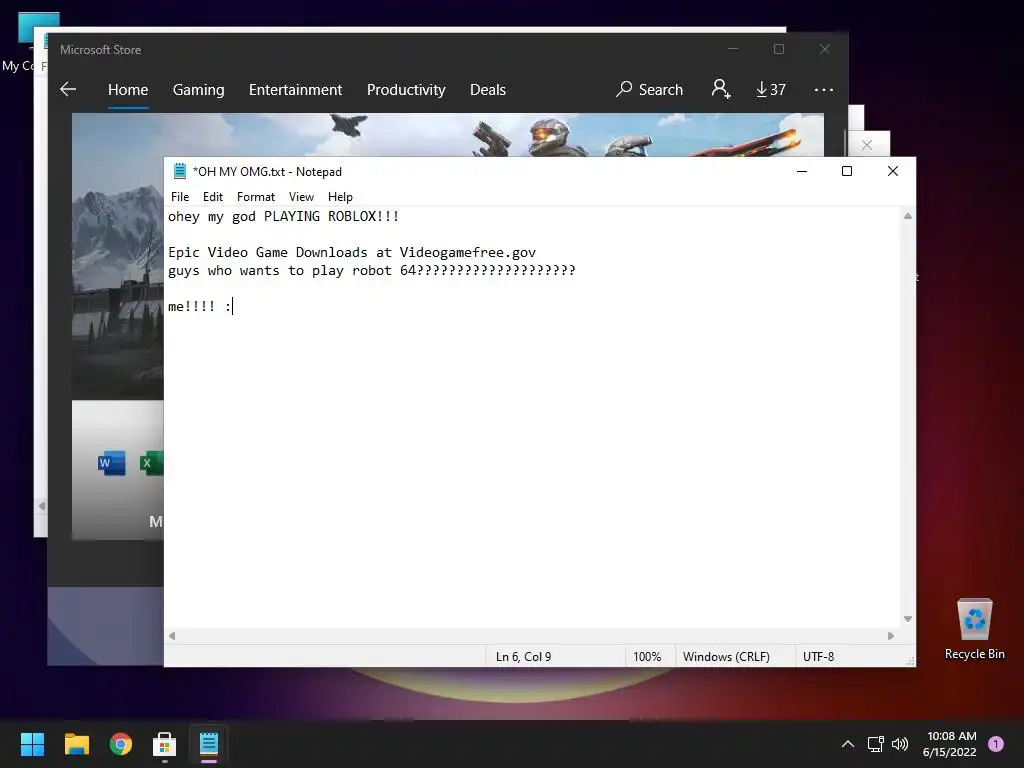Click the Notepad horizontal scrollbar right arrow
The width and height of the screenshot is (1024, 768).
tap(891, 635)
